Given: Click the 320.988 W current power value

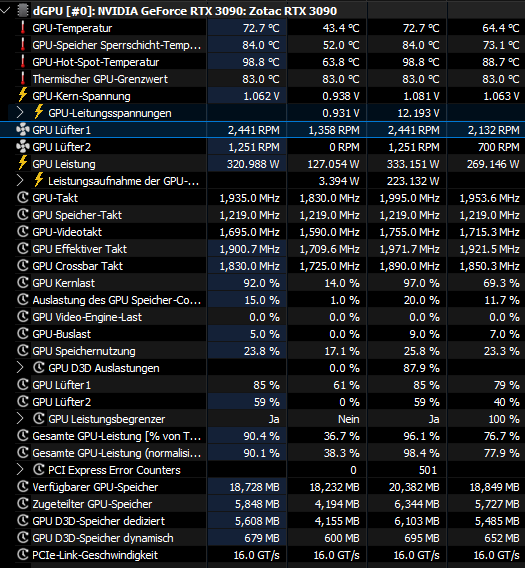Looking at the screenshot, I should 253,164.
